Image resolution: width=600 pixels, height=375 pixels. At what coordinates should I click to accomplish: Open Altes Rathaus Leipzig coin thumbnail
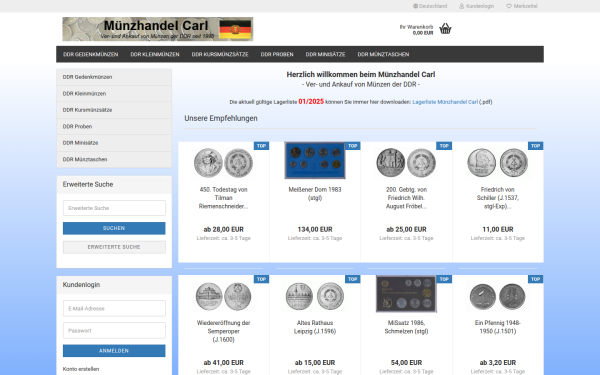(x=315, y=296)
